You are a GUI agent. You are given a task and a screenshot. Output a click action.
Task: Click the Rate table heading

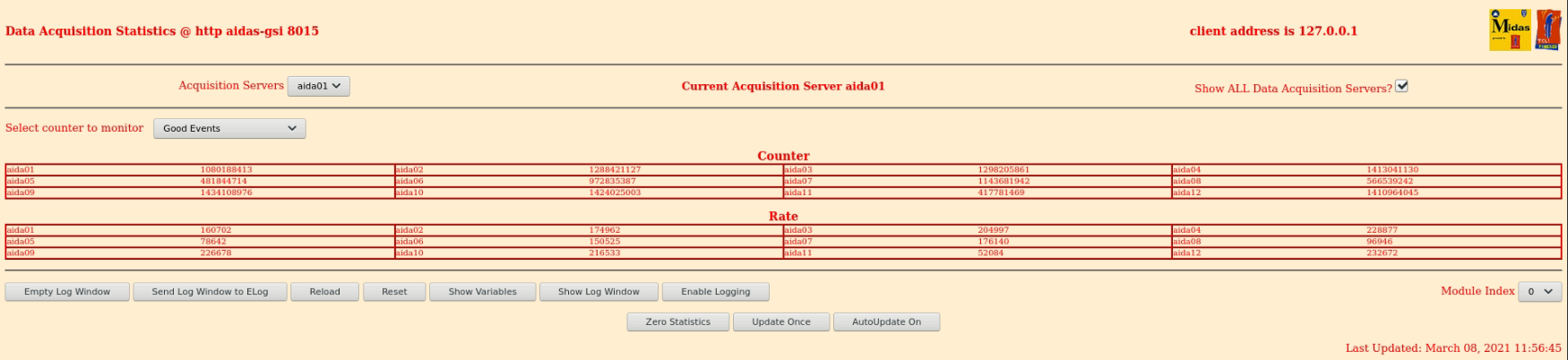783,217
